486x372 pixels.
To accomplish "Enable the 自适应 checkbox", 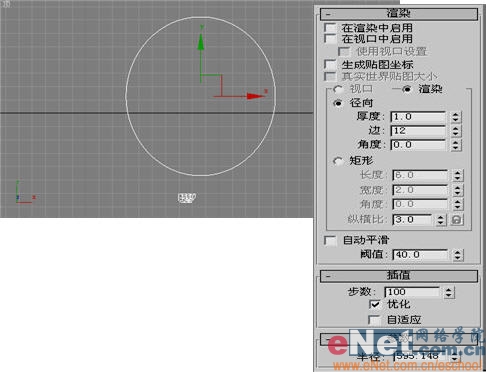I will 374,320.
